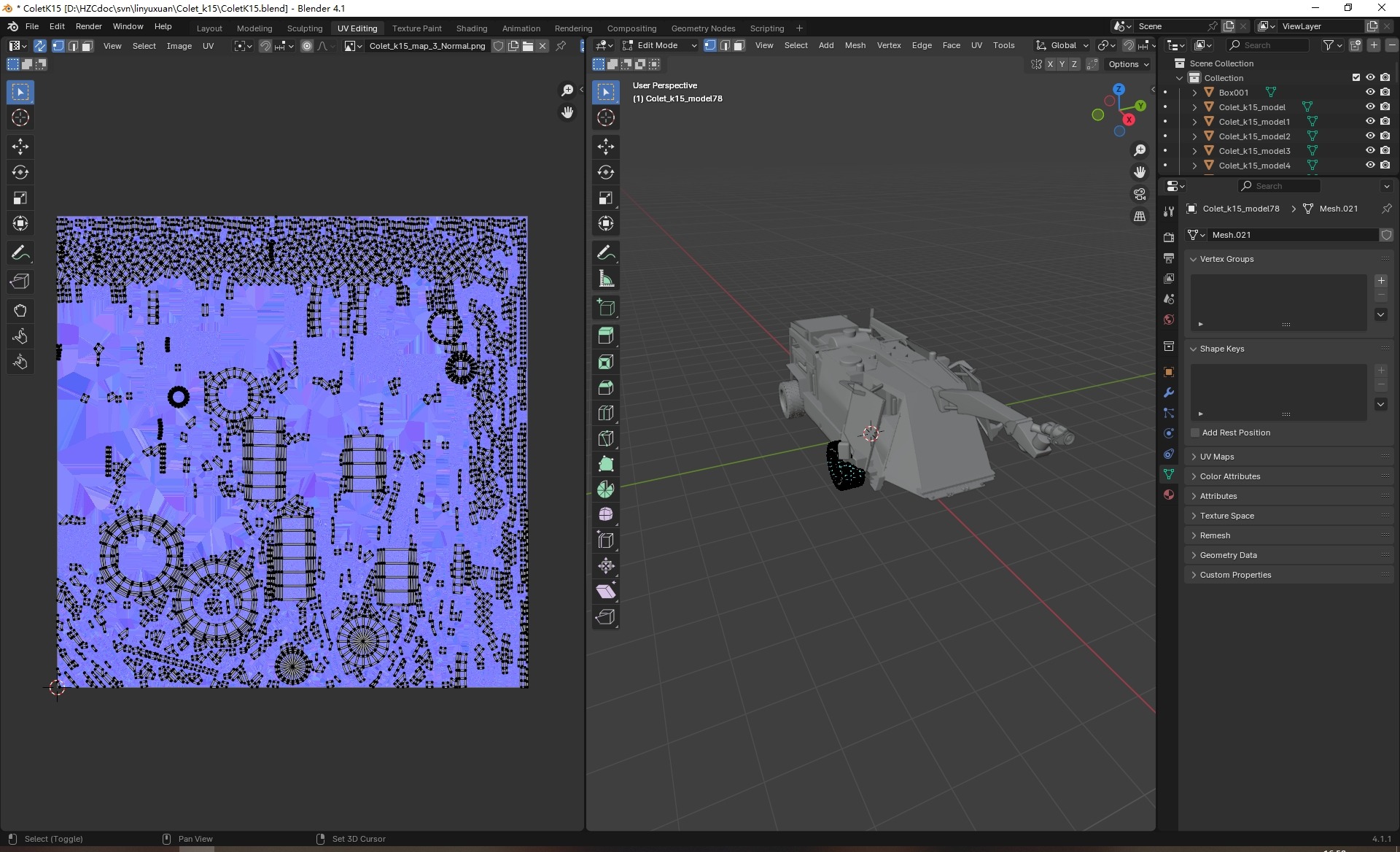Viewport: 1400px width, 852px height.
Task: Open image file browser button
Action: (528, 46)
